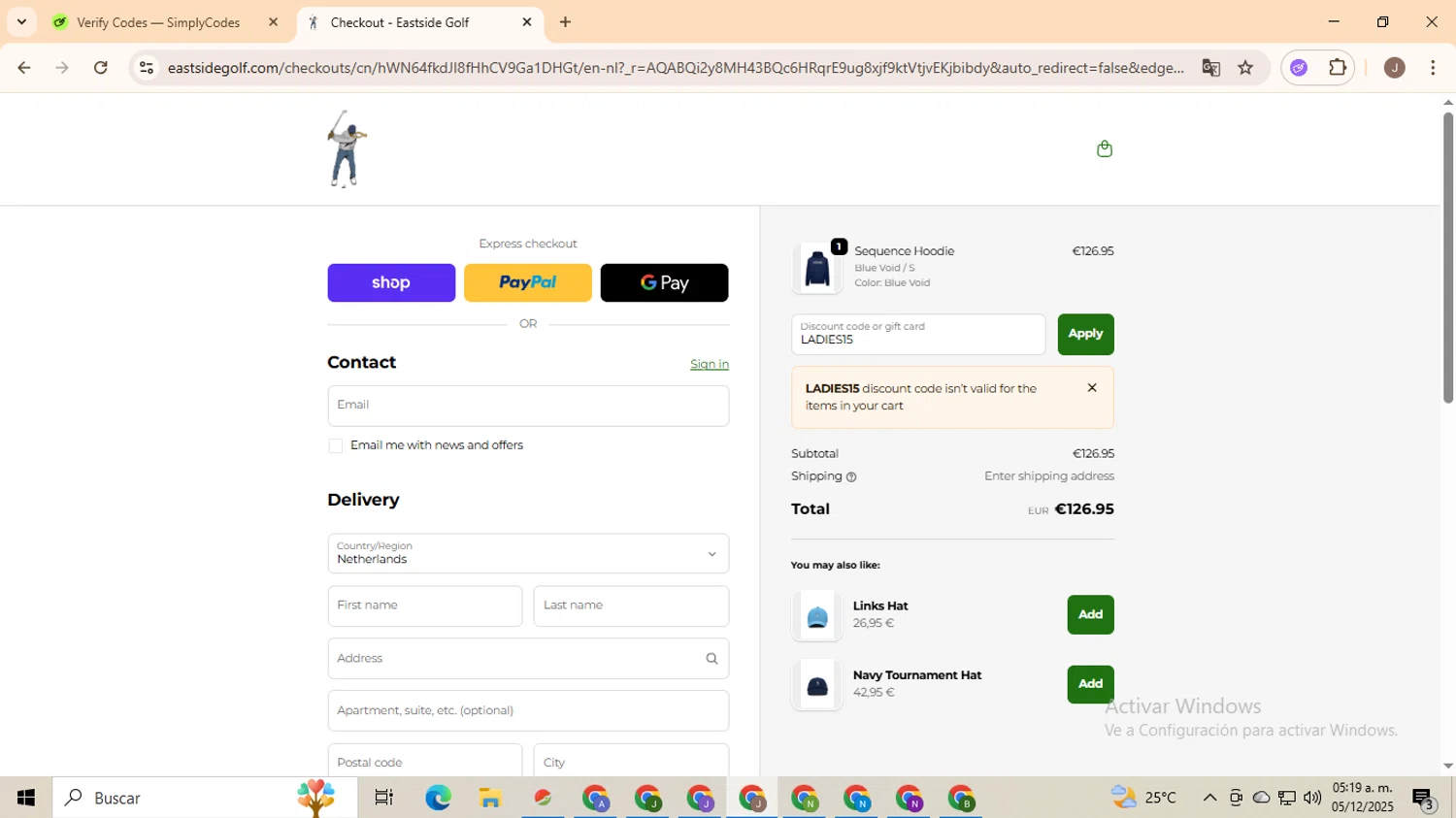Click the City field
Screen dimensions: 1456x818
tap(631, 761)
